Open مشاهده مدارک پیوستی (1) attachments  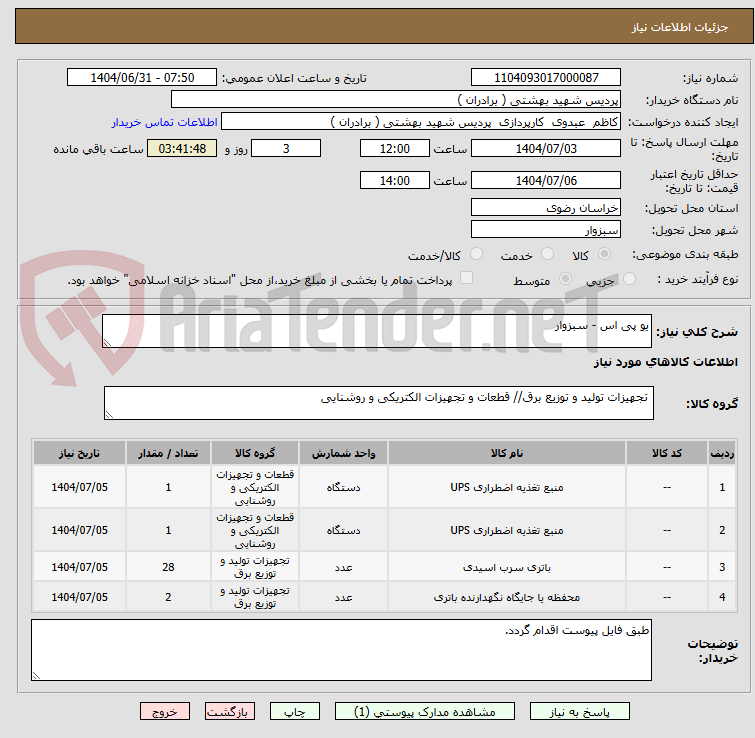point(425,712)
